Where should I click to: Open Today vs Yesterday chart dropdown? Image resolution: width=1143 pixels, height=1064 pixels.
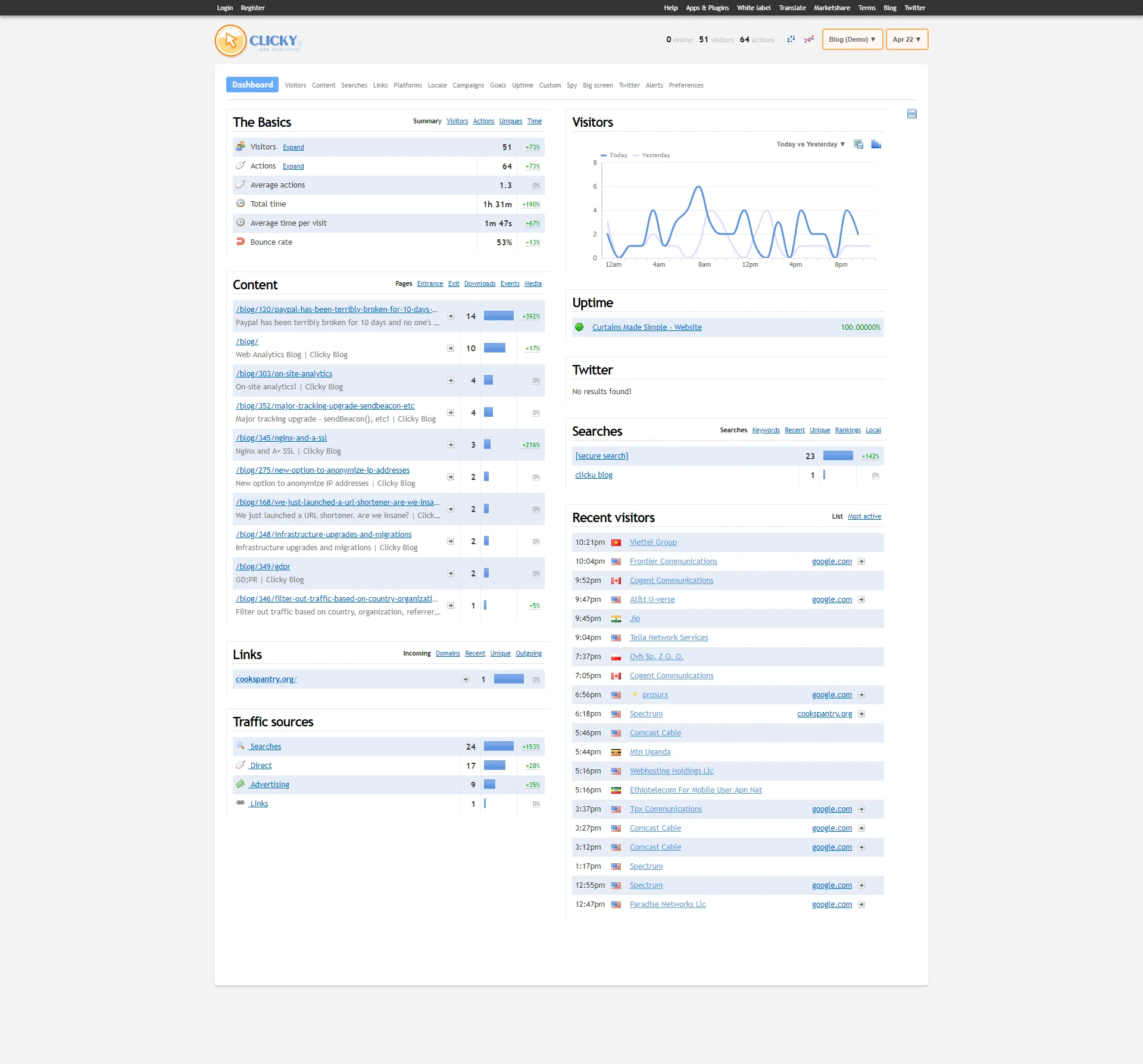point(810,144)
